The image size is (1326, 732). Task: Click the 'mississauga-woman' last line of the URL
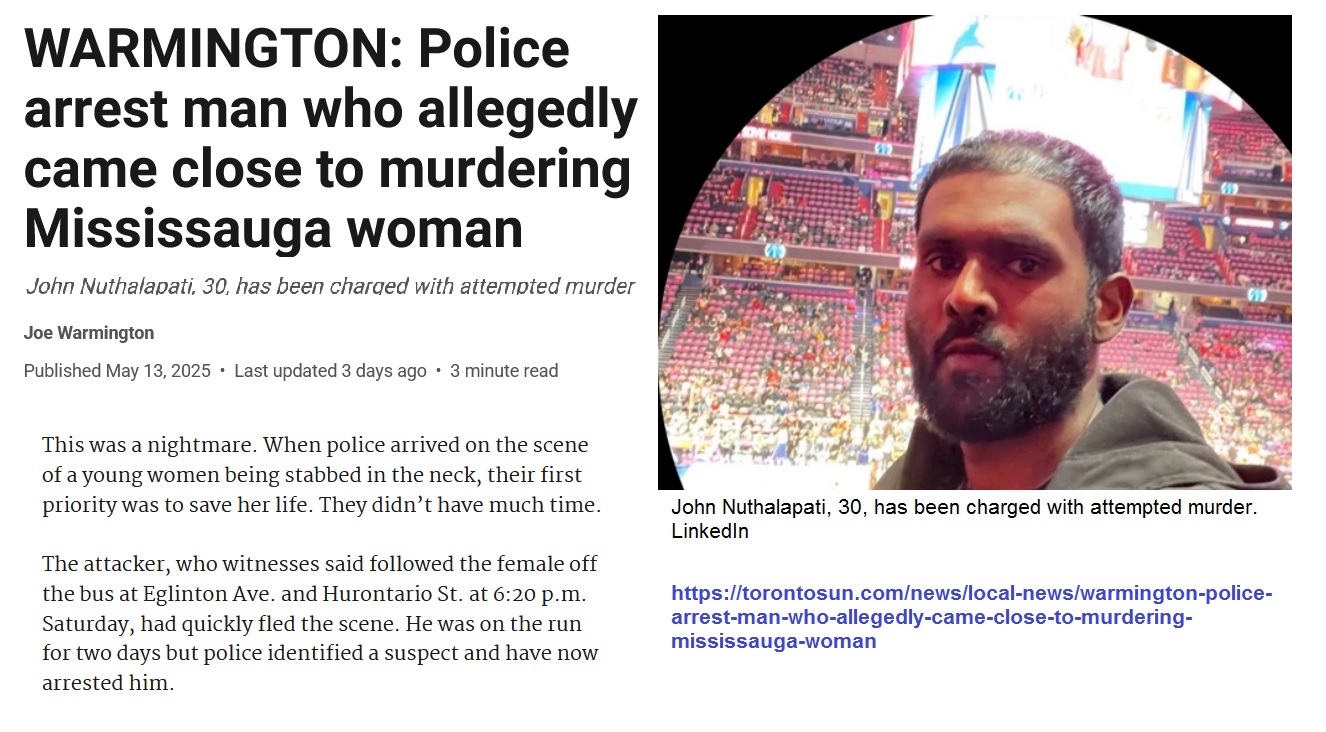click(x=773, y=641)
